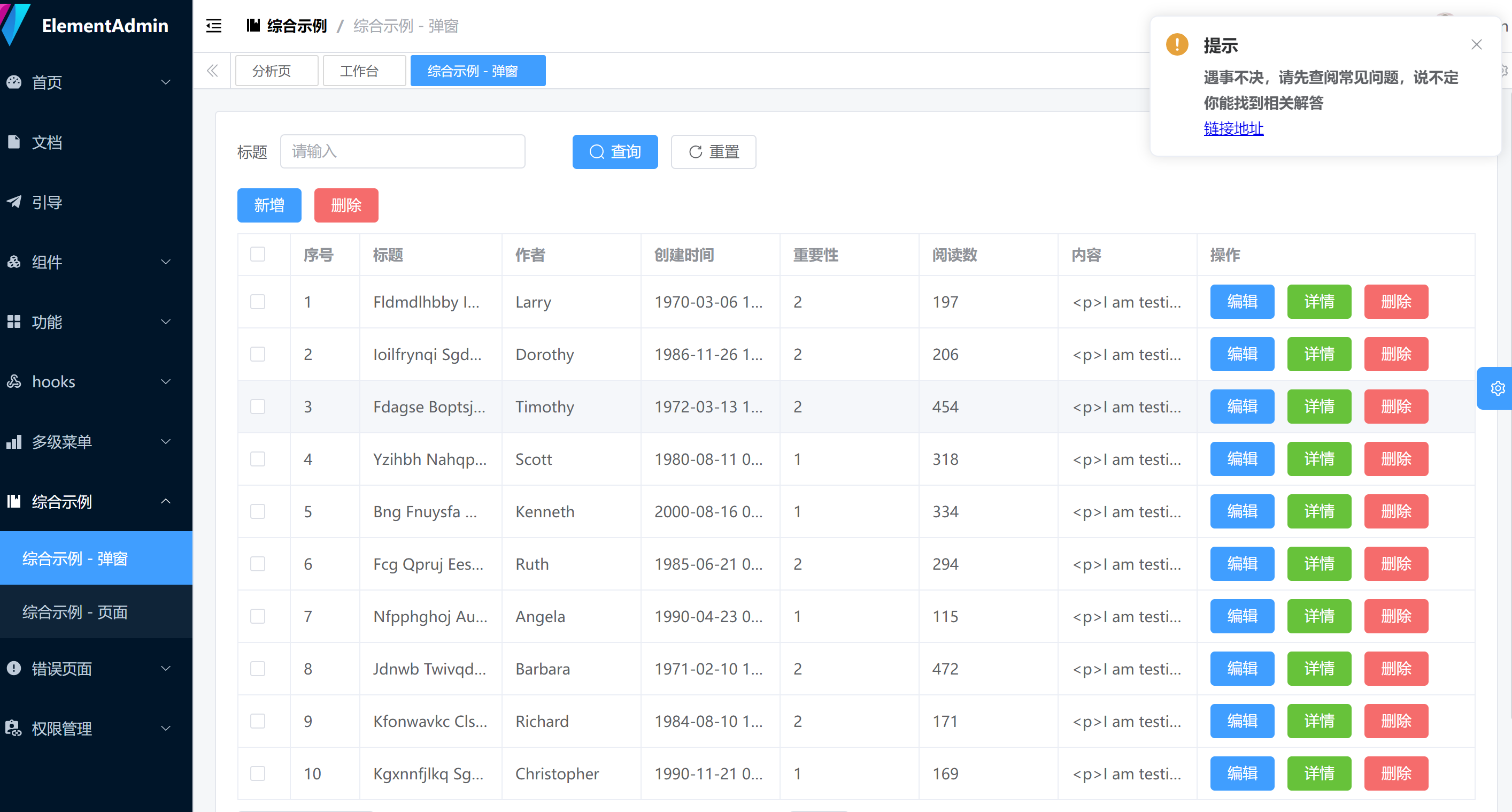Screen dimensions: 1512x812
Task: Open 综合示例 - 弹窗 in sidebar
Action: coord(96,558)
